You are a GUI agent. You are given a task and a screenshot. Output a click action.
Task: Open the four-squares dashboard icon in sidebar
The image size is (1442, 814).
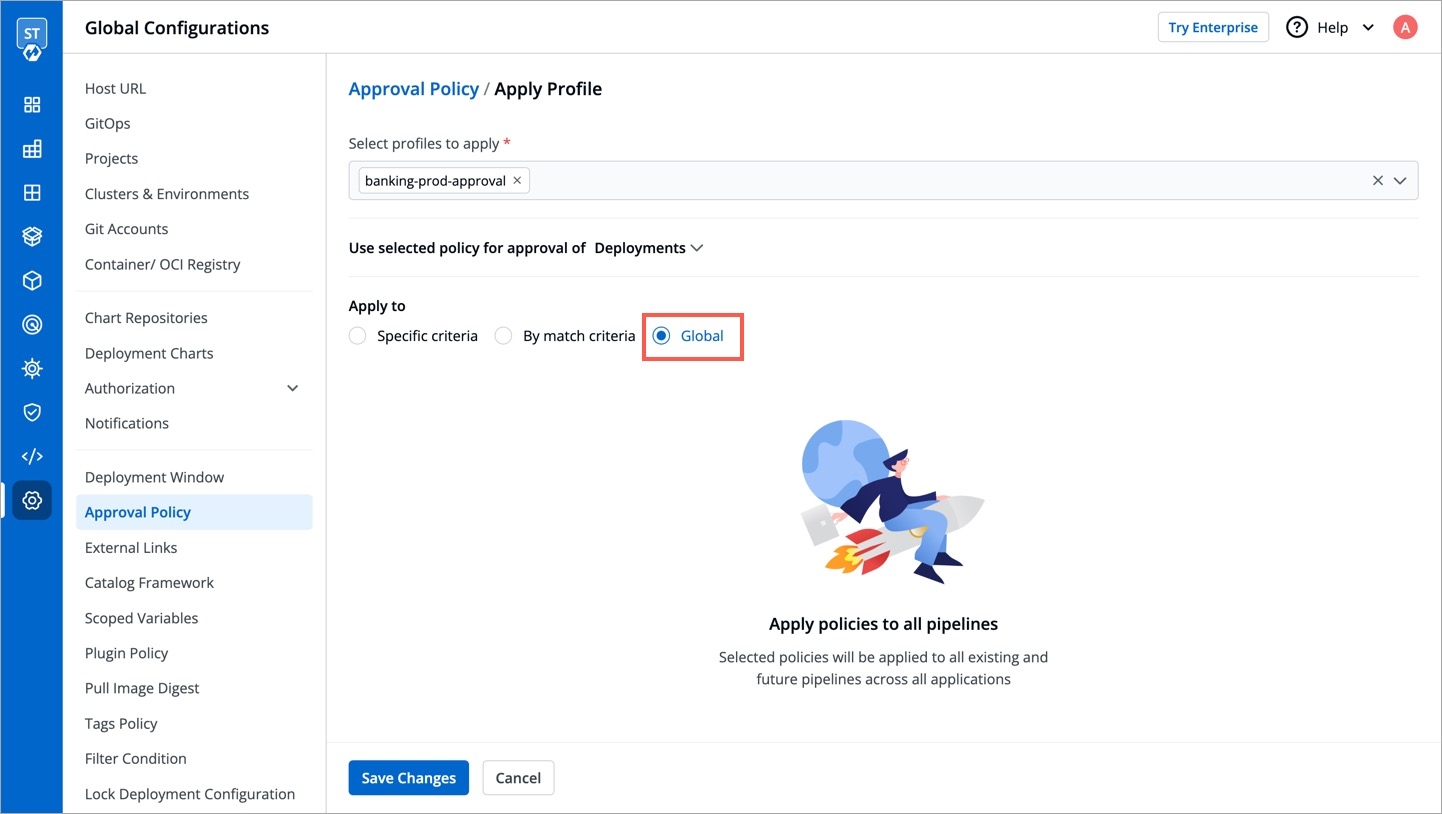(x=32, y=105)
